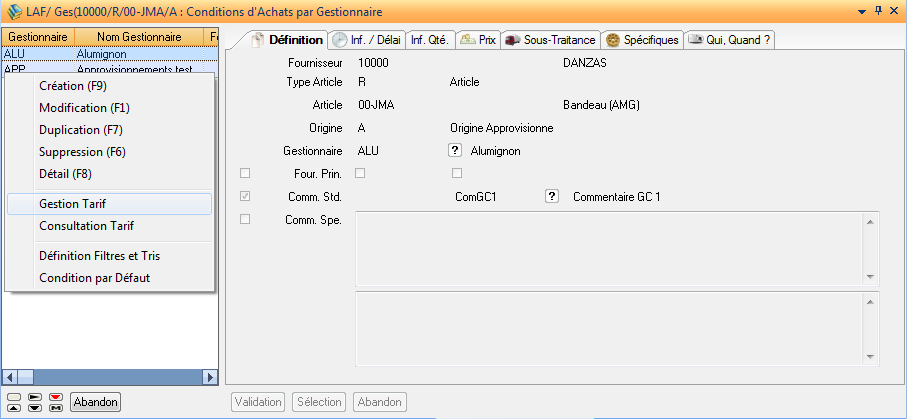Click the LAF application icon in title bar
This screenshot has width=907, height=419.
[x=13, y=11]
